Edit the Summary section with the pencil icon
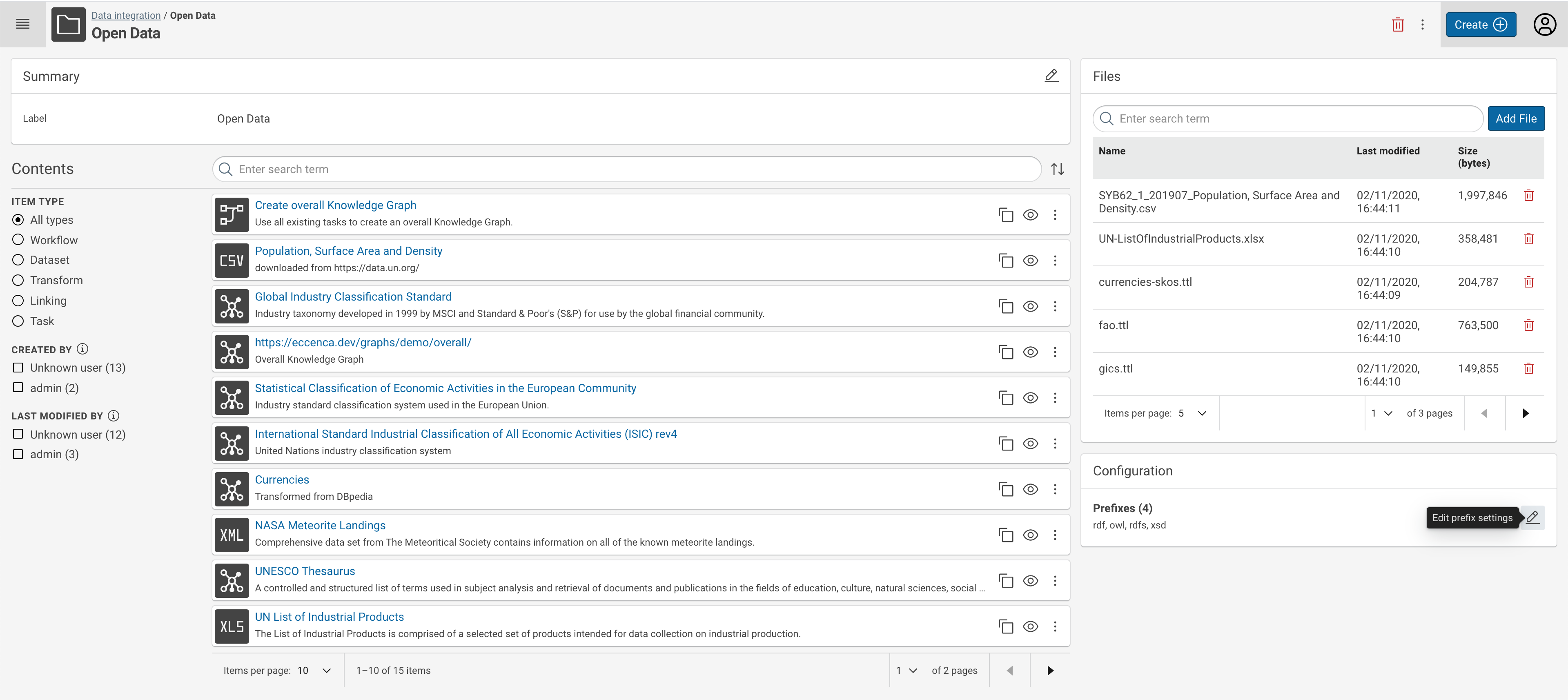Image resolution: width=1568 pixels, height=700 pixels. tap(1051, 76)
